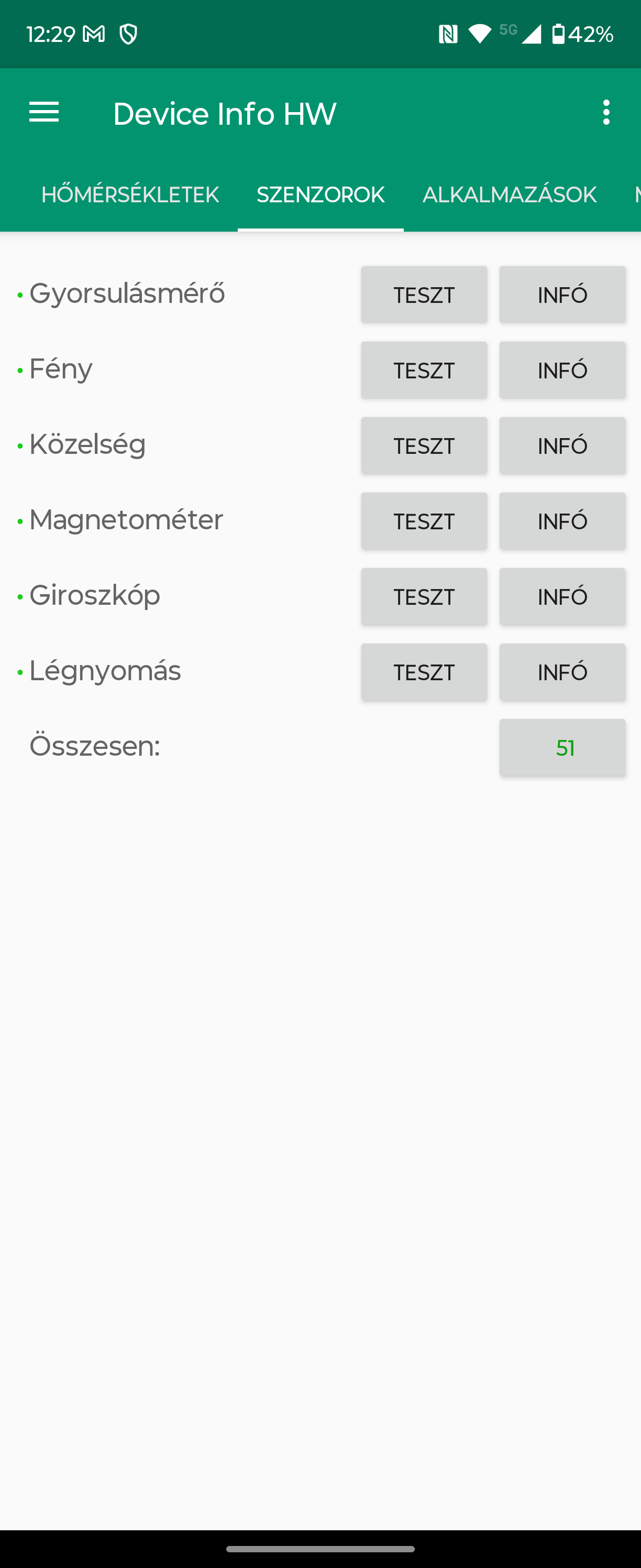The image size is (641, 1568).
Task: Switch to the HŐMÉRSÉKLETEK tab
Action: pyautogui.click(x=130, y=195)
